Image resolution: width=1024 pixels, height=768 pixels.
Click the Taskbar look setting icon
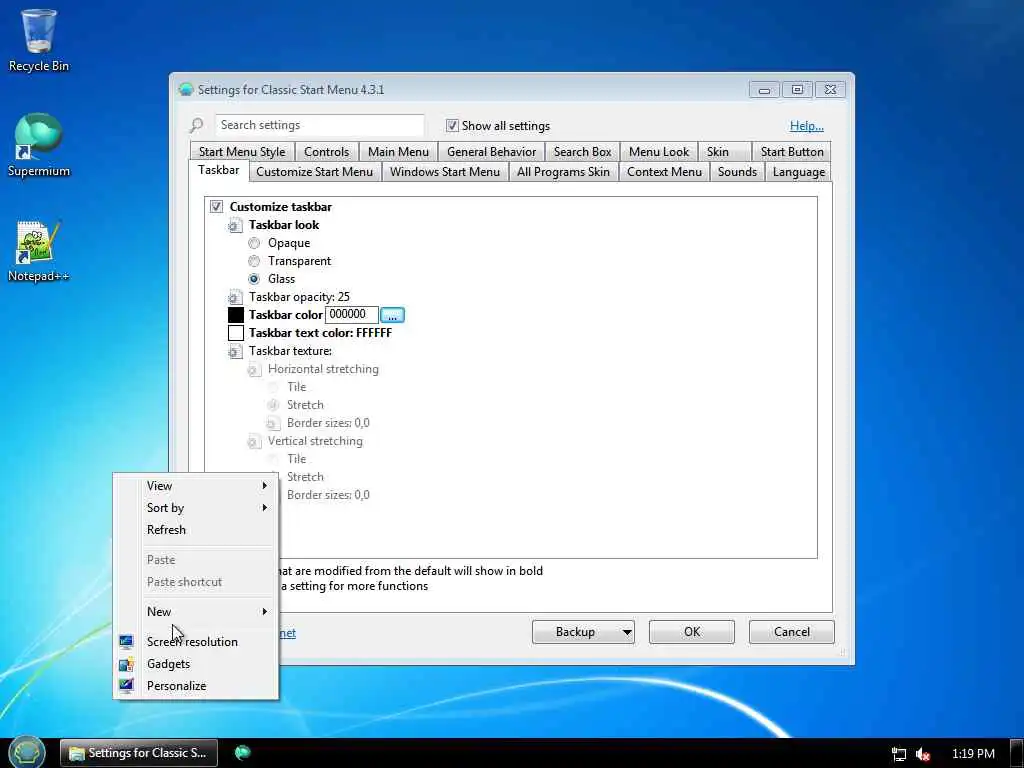(235, 225)
